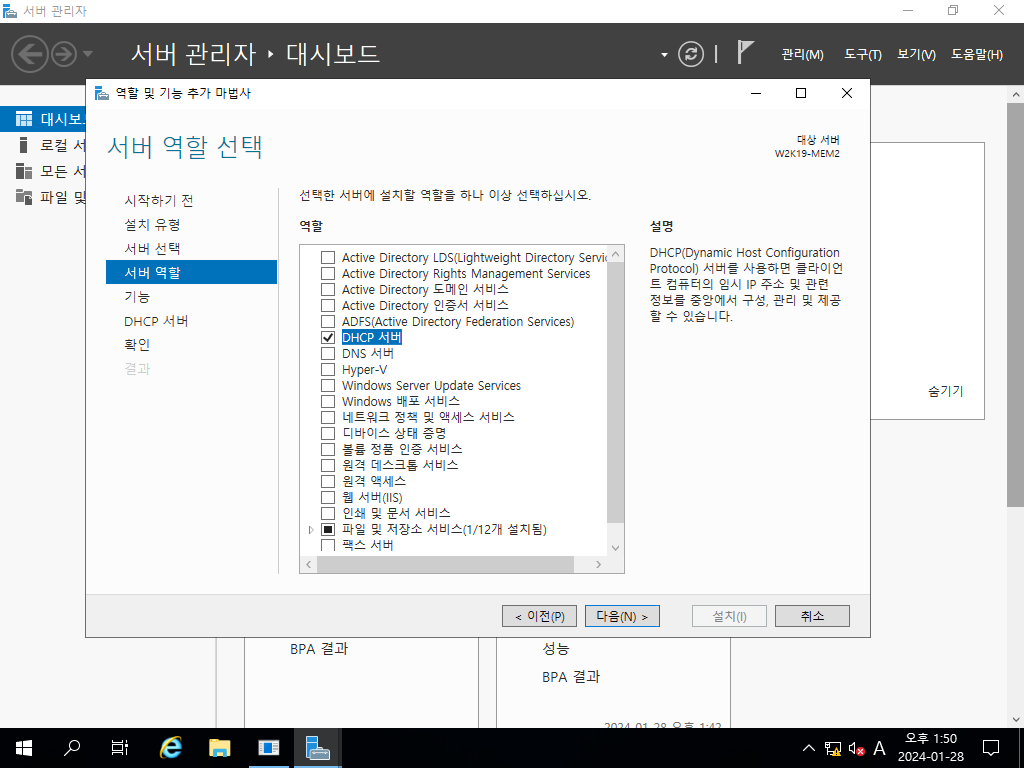Check Active Directory LDS role checkbox

point(328,257)
